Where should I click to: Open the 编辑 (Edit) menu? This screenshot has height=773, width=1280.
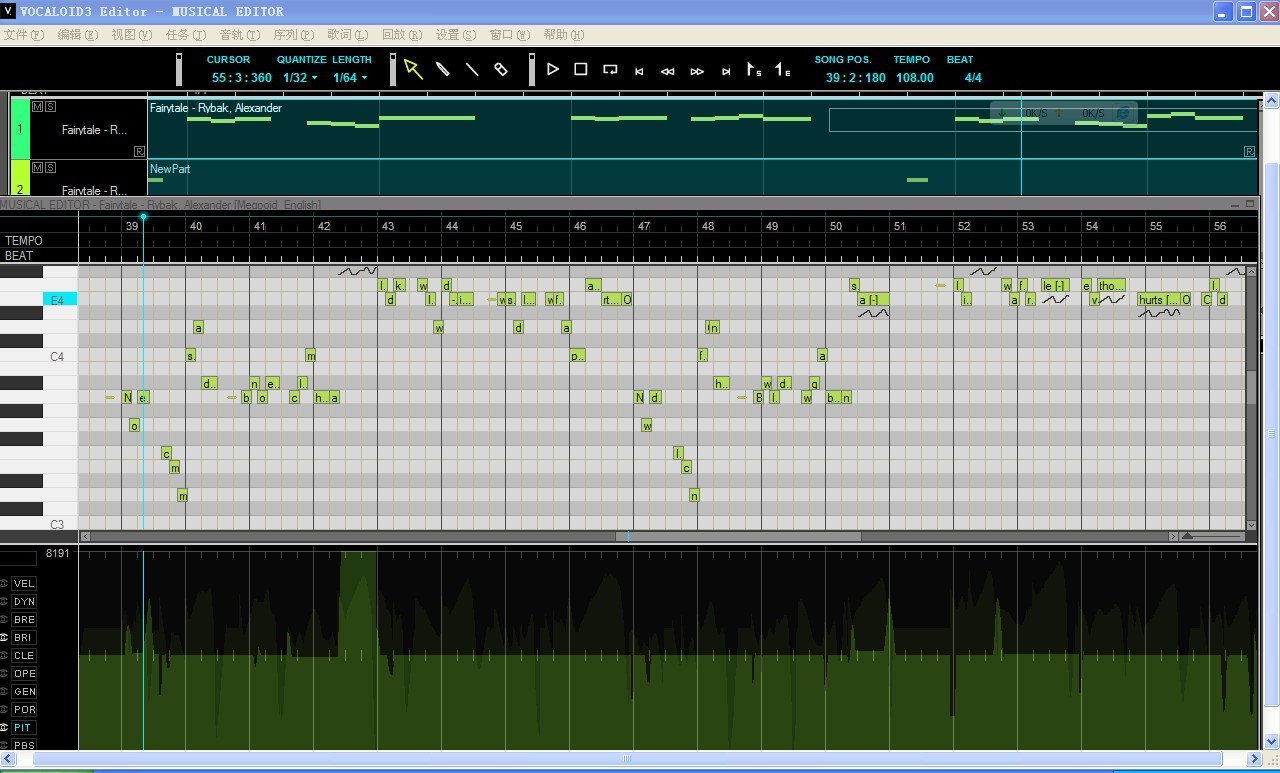[x=78, y=34]
